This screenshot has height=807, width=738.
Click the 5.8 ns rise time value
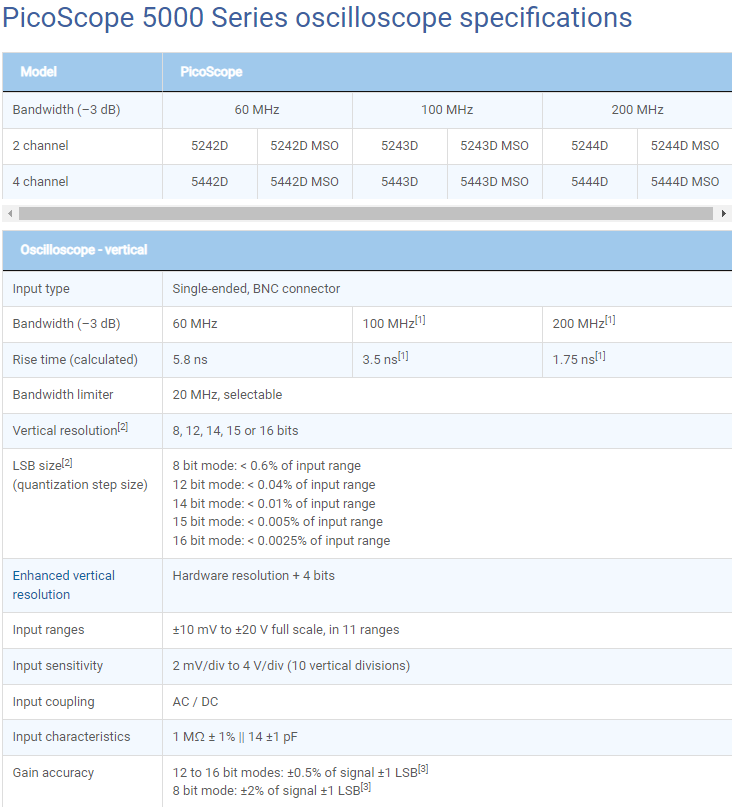[190, 360]
